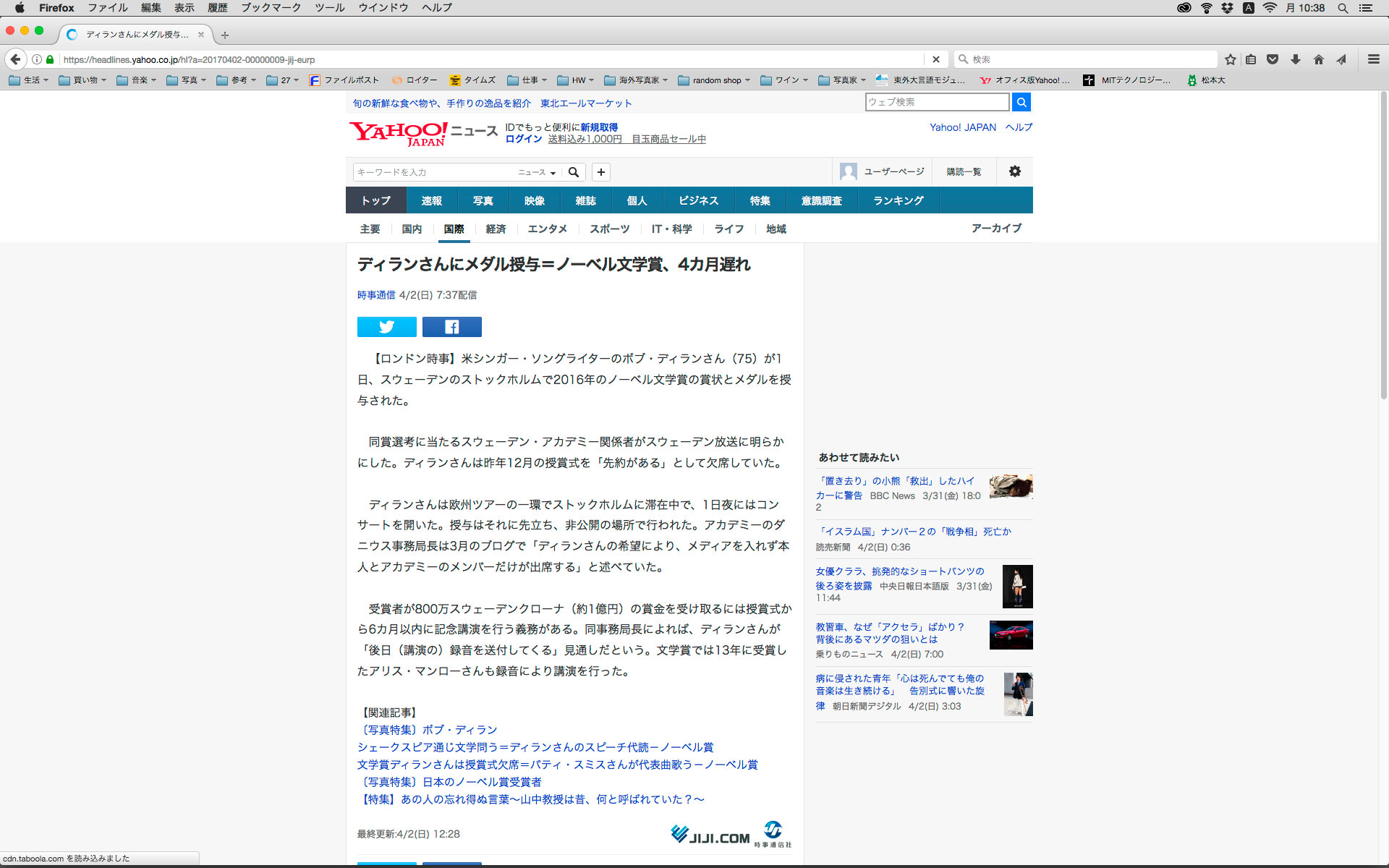Click the red Mazda car thumbnail

(x=1011, y=635)
